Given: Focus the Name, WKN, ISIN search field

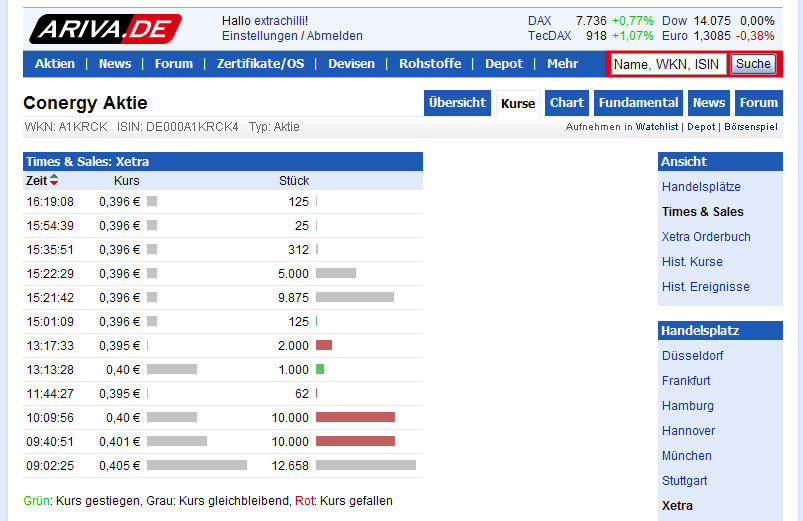Looking at the screenshot, I should coord(668,64).
